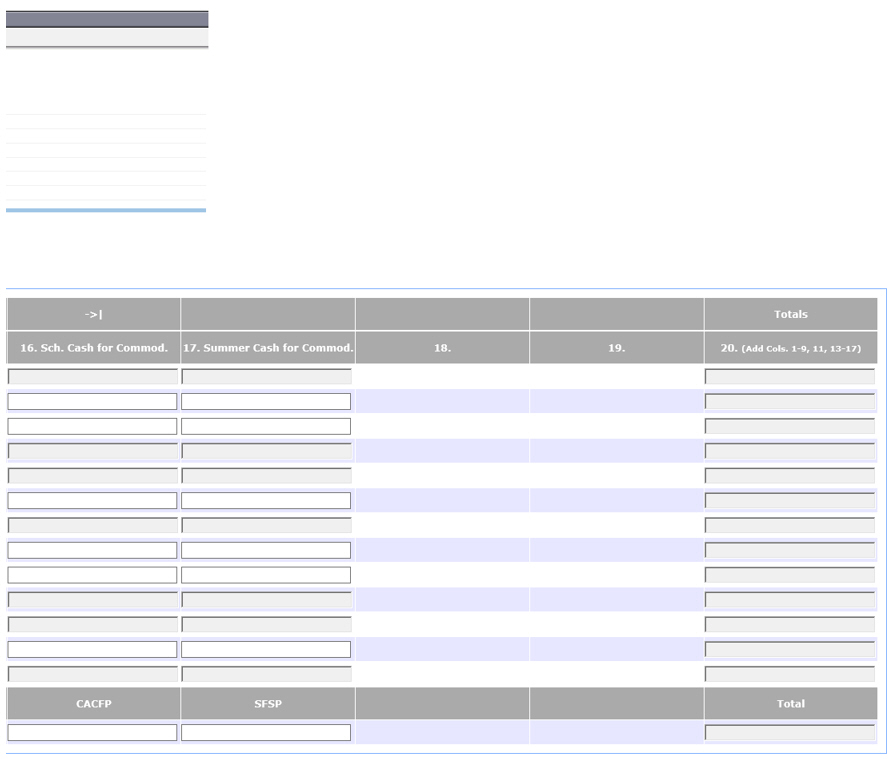
Task: Focus the input field under SFSP
Action: (x=266, y=732)
